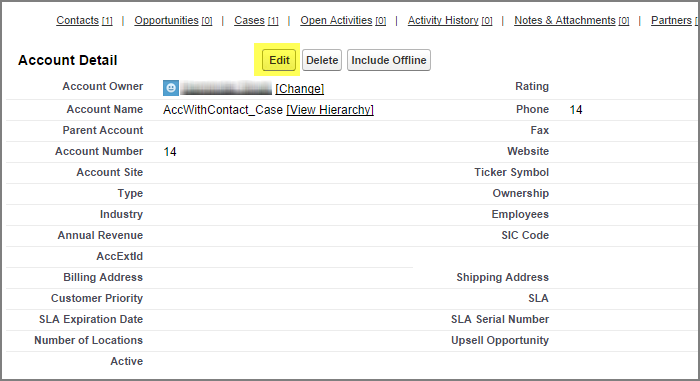Click the Include Offline button
The height and width of the screenshot is (381, 700).
(x=389, y=60)
